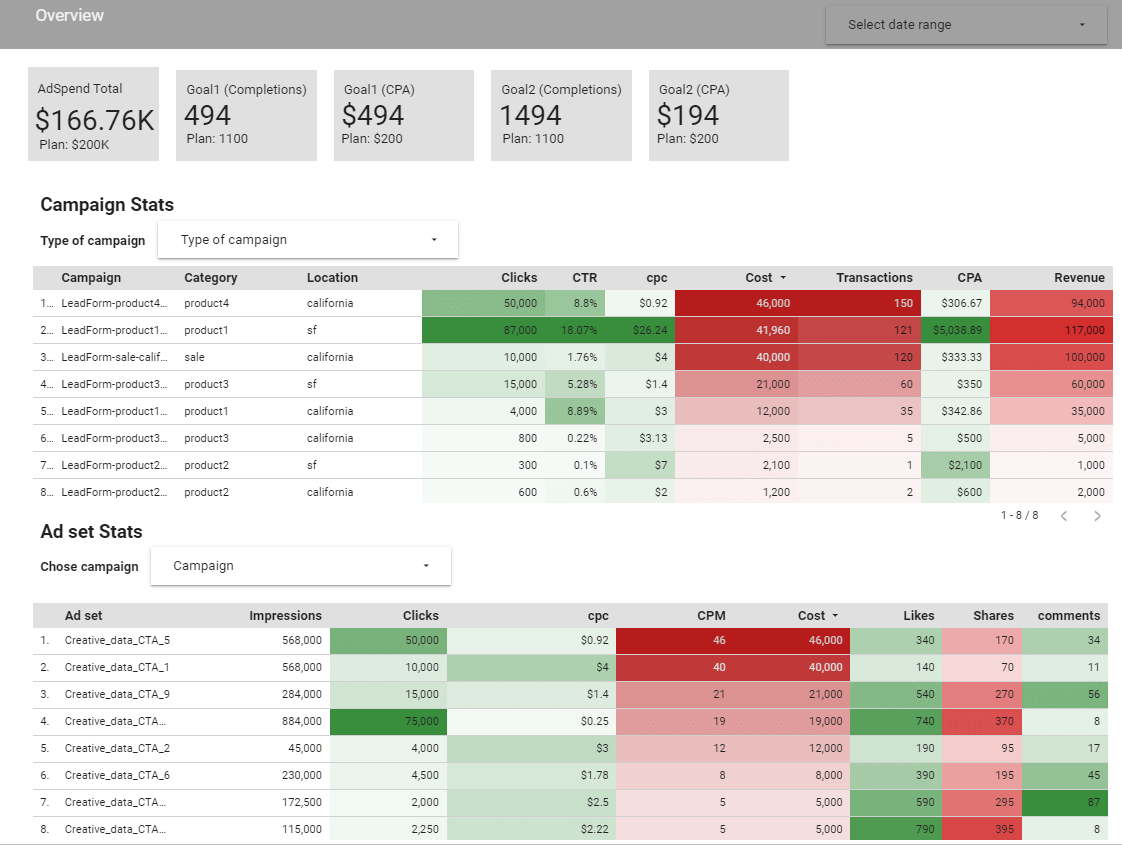The height and width of the screenshot is (845, 1122).
Task: Click the Overview page title
Action: (70, 16)
